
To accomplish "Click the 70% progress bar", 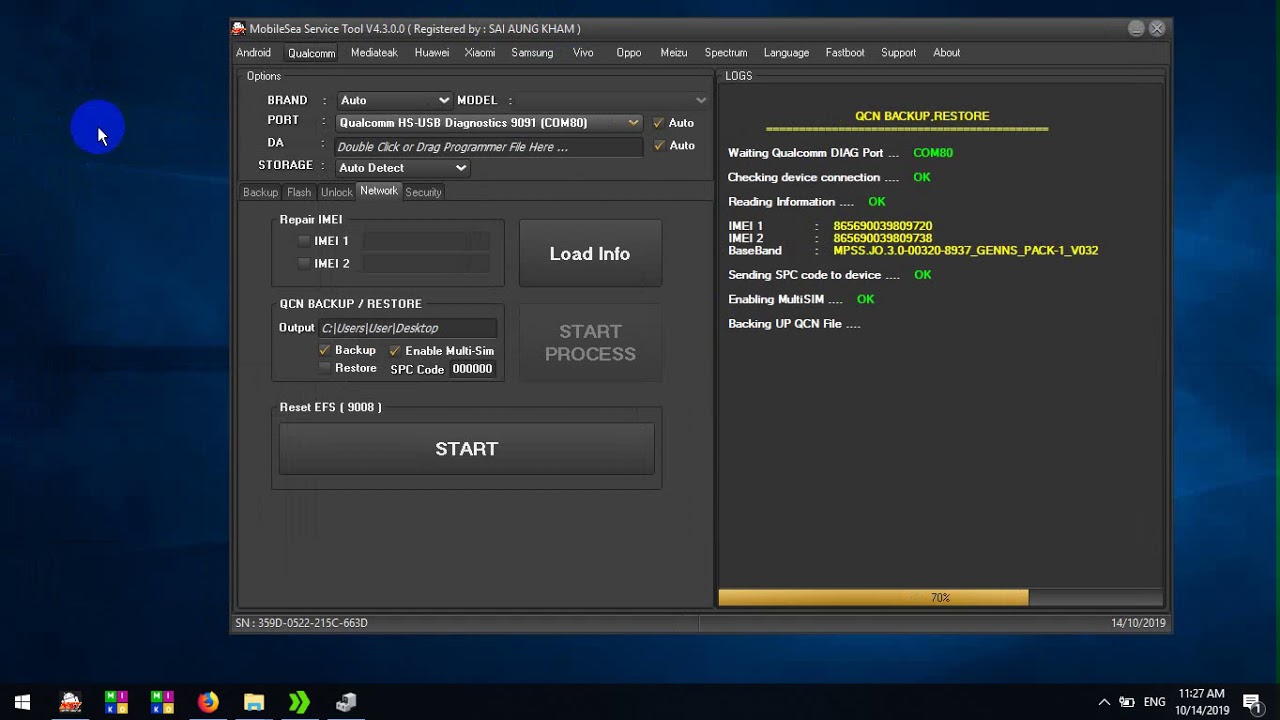I will coord(941,598).
